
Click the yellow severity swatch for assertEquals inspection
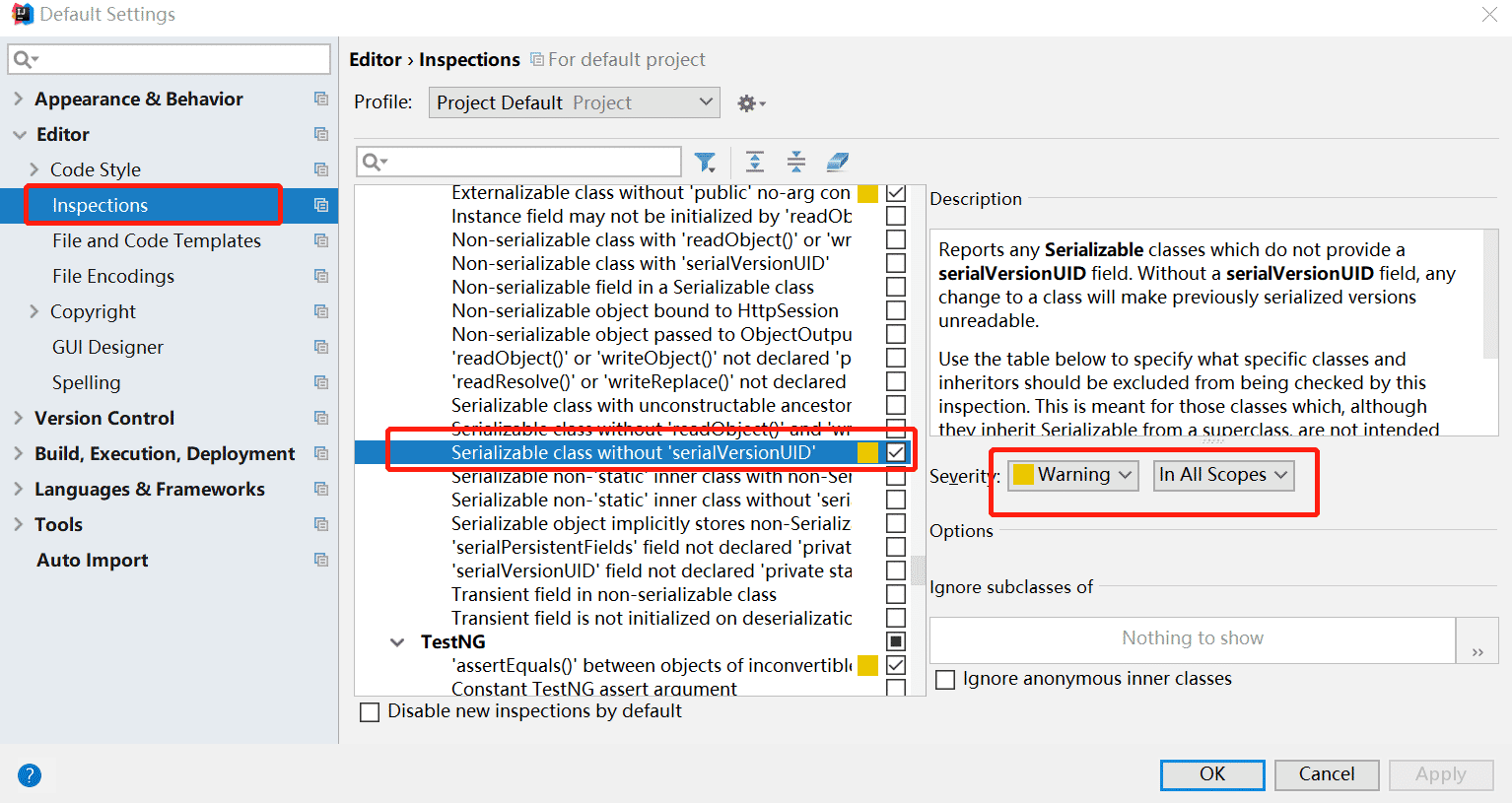click(x=867, y=665)
